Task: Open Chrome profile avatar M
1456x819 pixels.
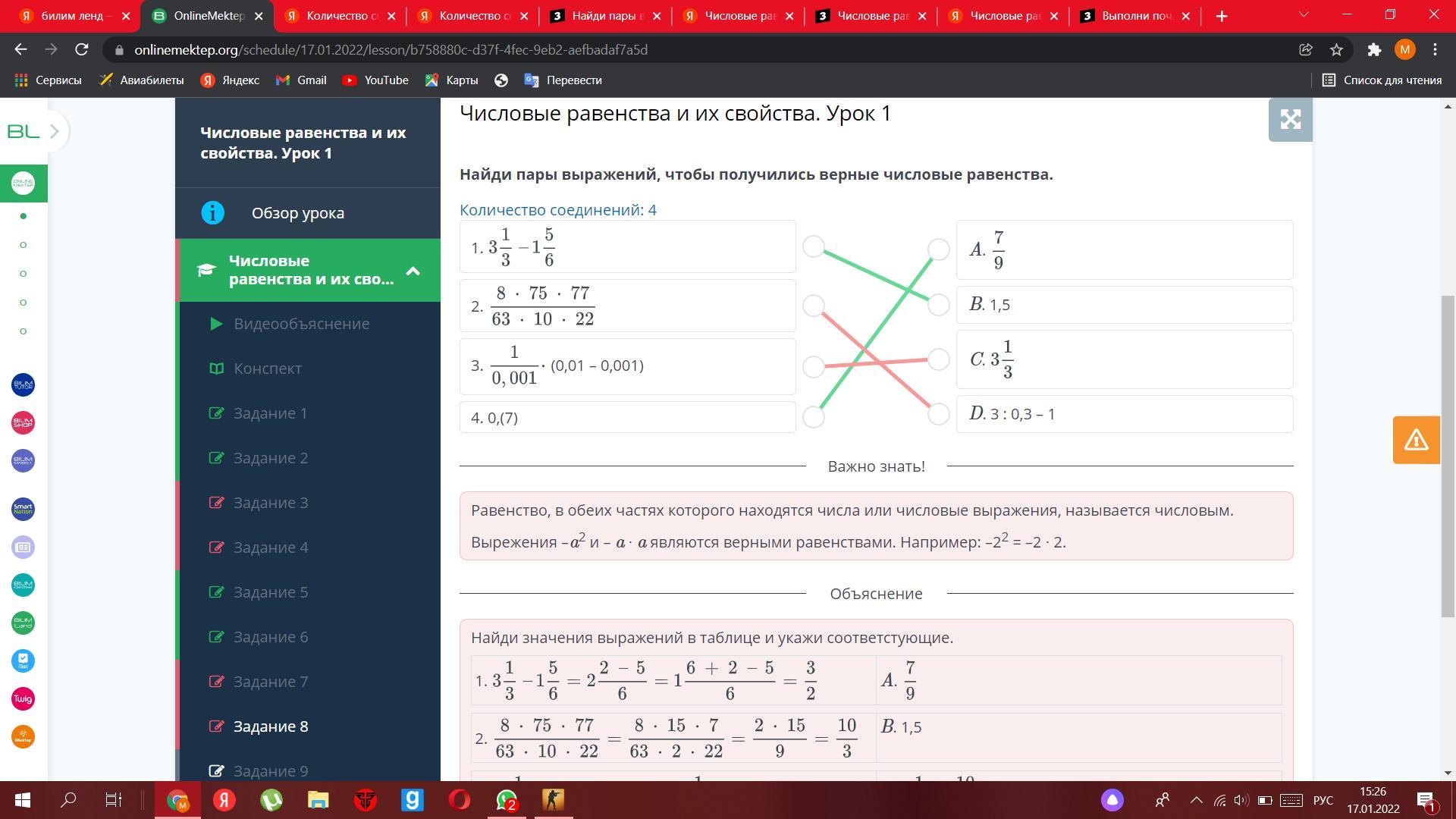Action: coord(1404,49)
